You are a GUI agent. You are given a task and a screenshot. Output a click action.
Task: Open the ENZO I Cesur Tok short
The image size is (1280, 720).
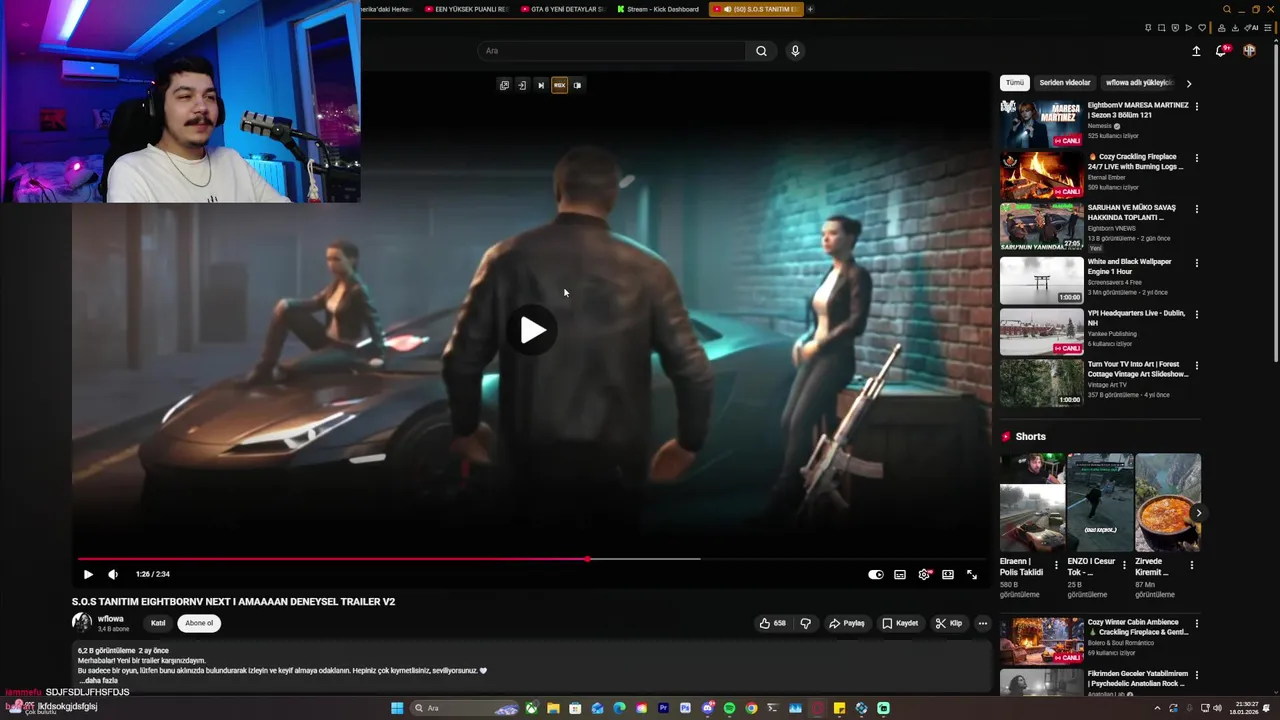pyautogui.click(x=1100, y=503)
